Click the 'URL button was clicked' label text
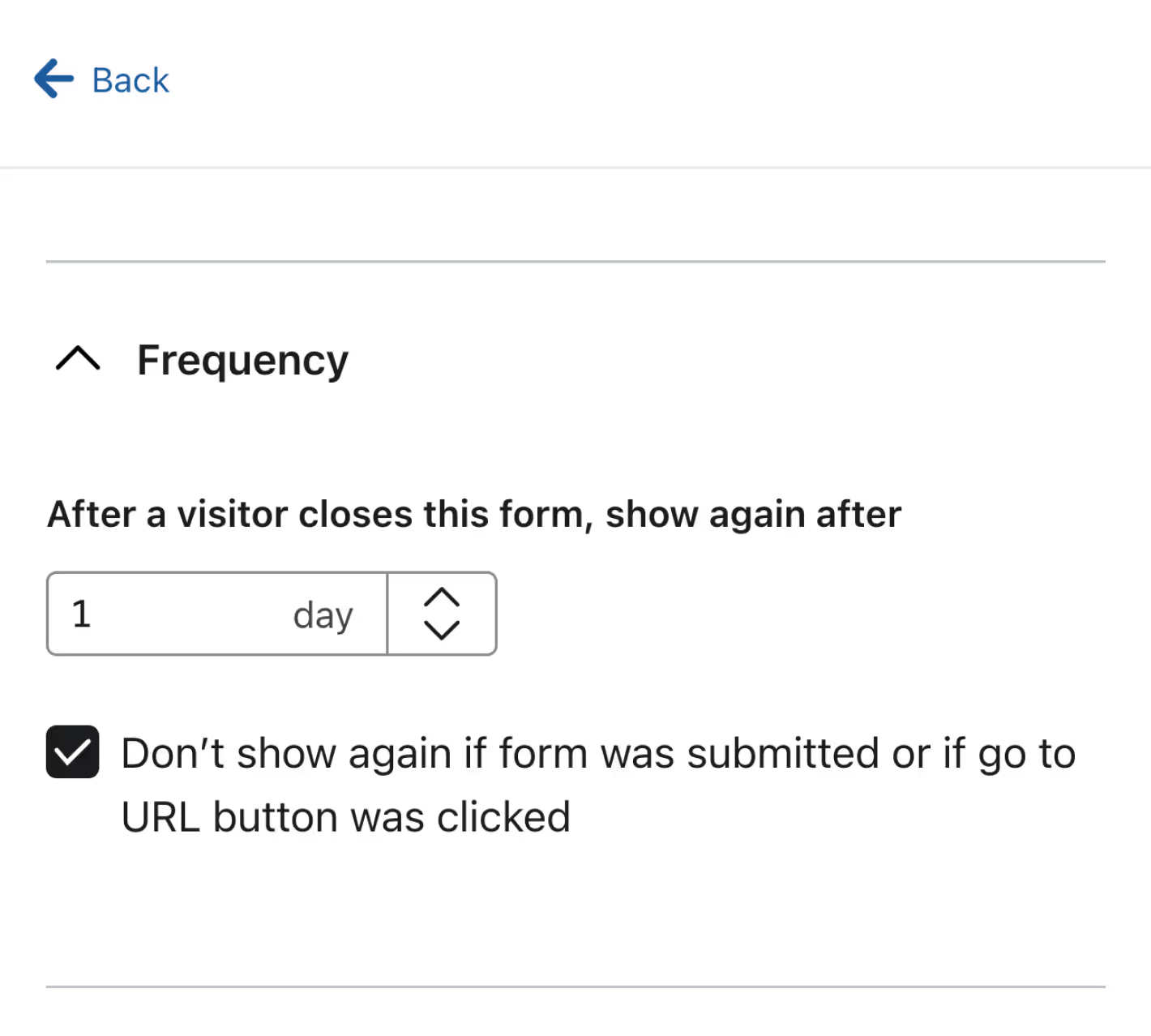This screenshot has height=1036, width=1151. tap(346, 816)
